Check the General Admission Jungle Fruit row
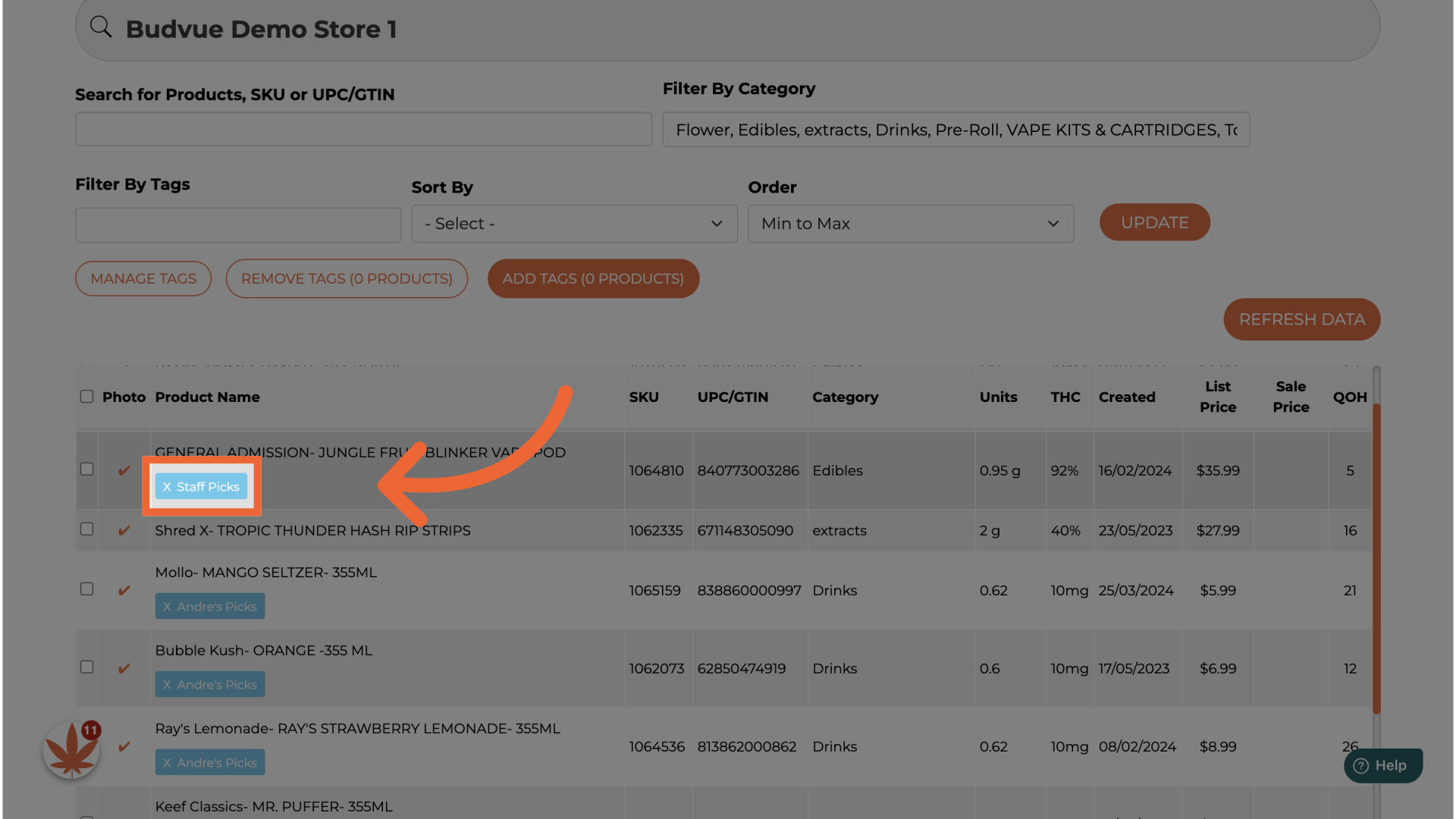Image resolution: width=1456 pixels, height=819 pixels. tap(87, 469)
